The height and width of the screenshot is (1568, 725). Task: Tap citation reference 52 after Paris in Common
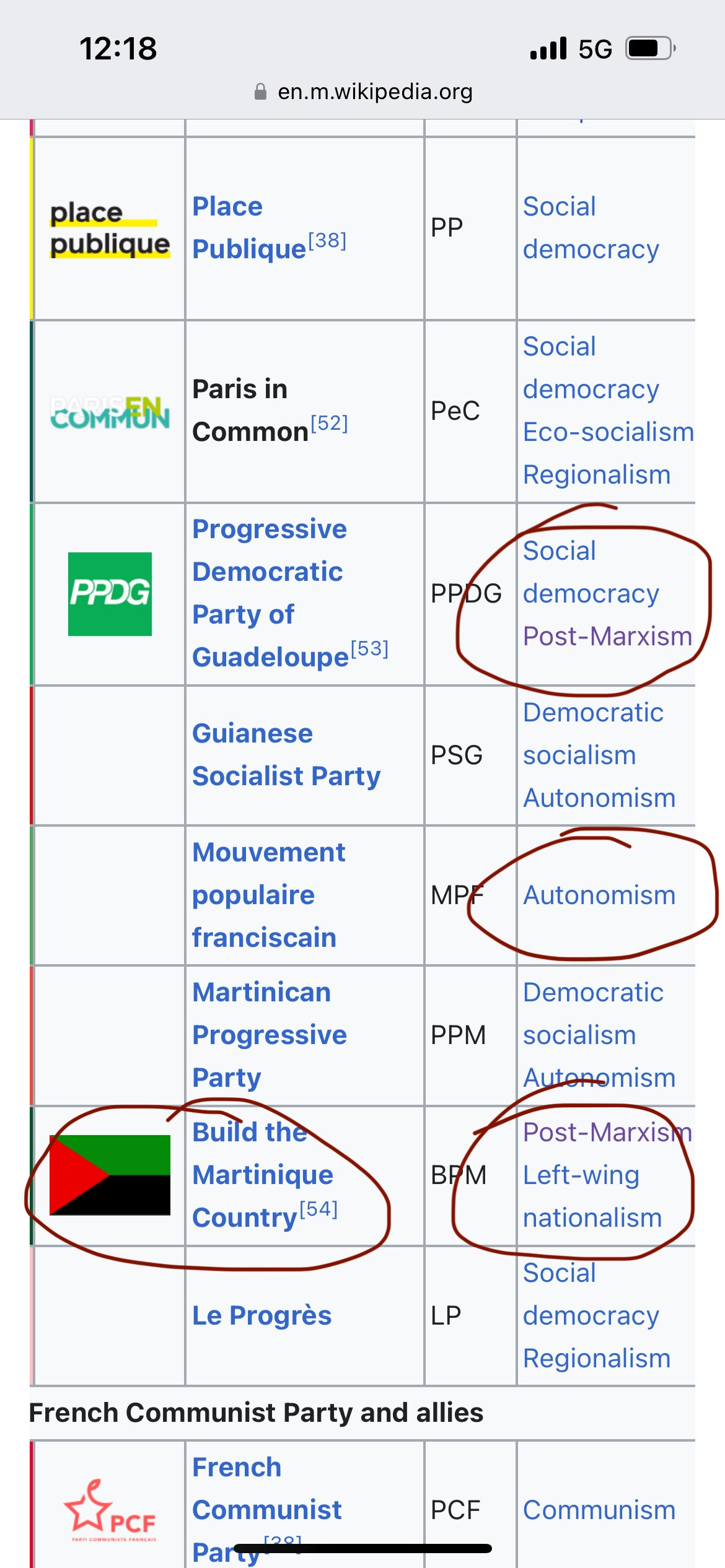[x=329, y=424]
